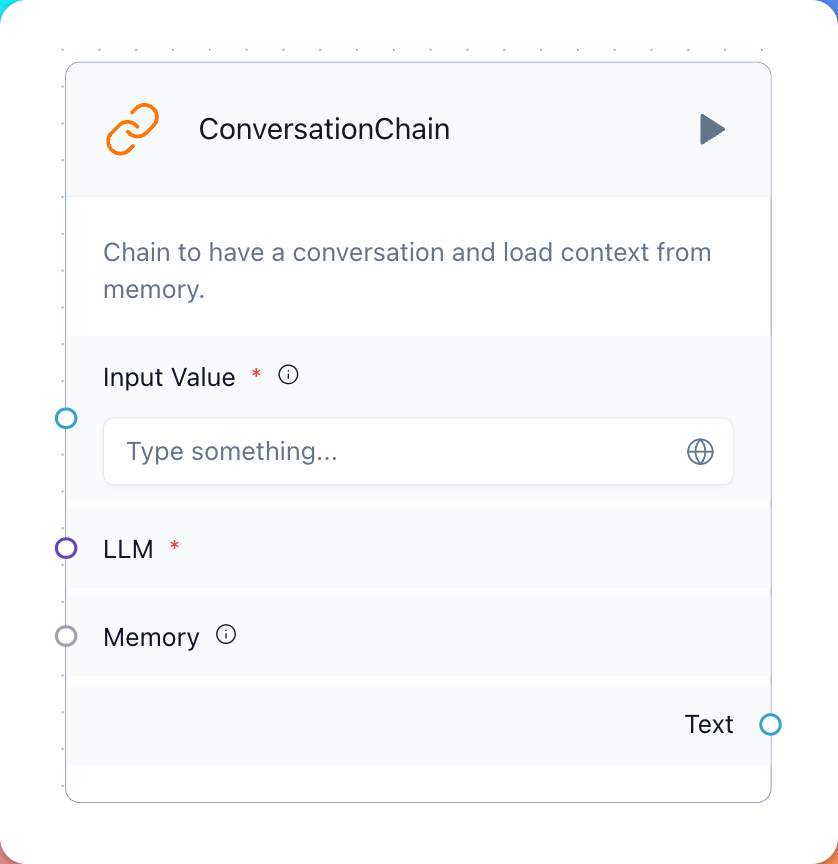Image resolution: width=838 pixels, height=864 pixels.
Task: Click the Text output handle circle
Action: (x=770, y=725)
